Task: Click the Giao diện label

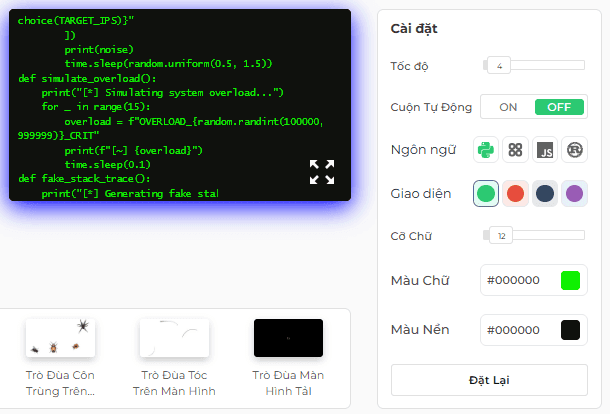Action: click(x=421, y=193)
